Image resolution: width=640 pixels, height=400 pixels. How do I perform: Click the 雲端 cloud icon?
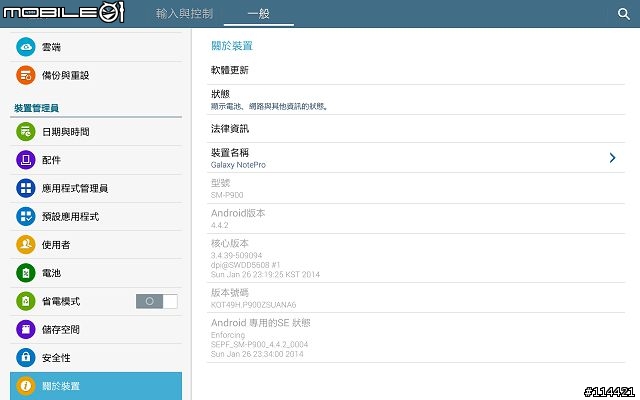26,47
